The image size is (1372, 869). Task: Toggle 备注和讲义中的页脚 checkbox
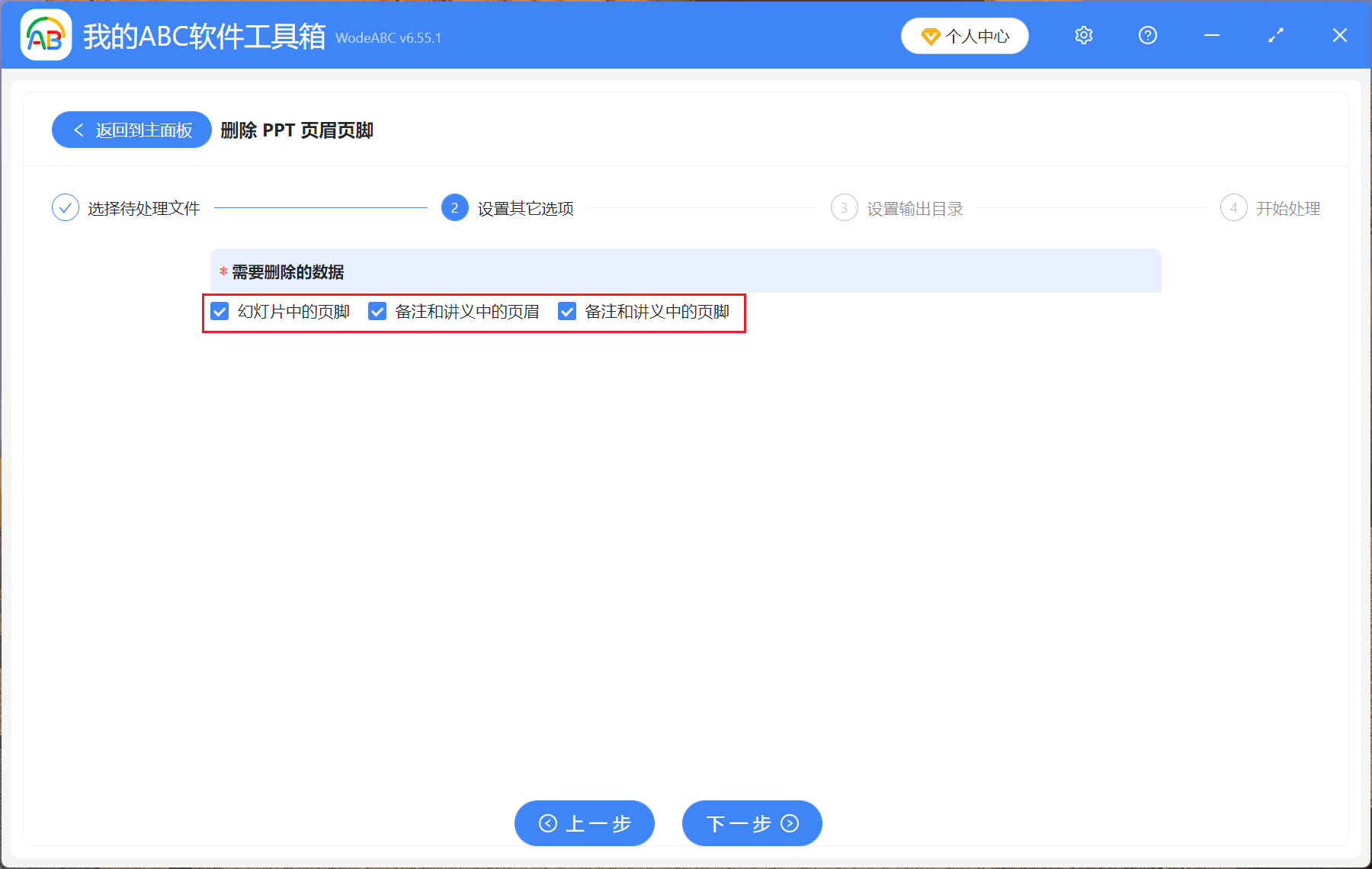coord(566,311)
